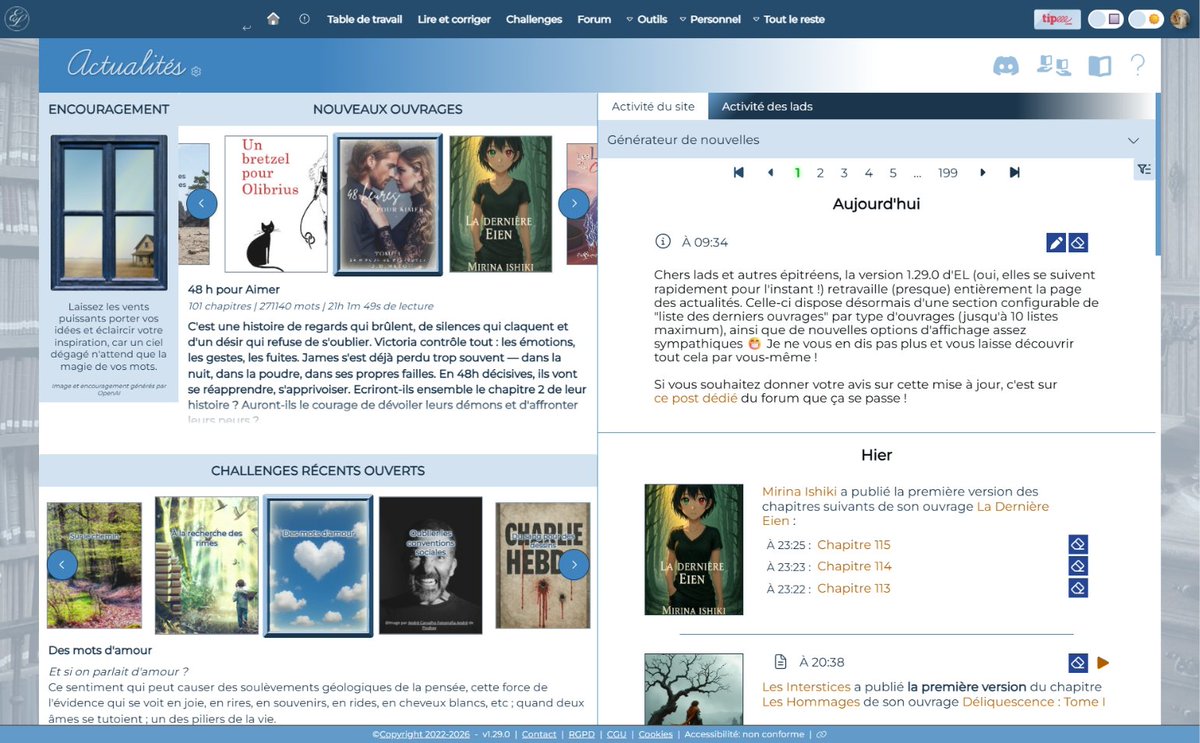Screen dimensions: 1200x743
Task: Select the Charlie Hebdo challenge card
Action: 543,565
